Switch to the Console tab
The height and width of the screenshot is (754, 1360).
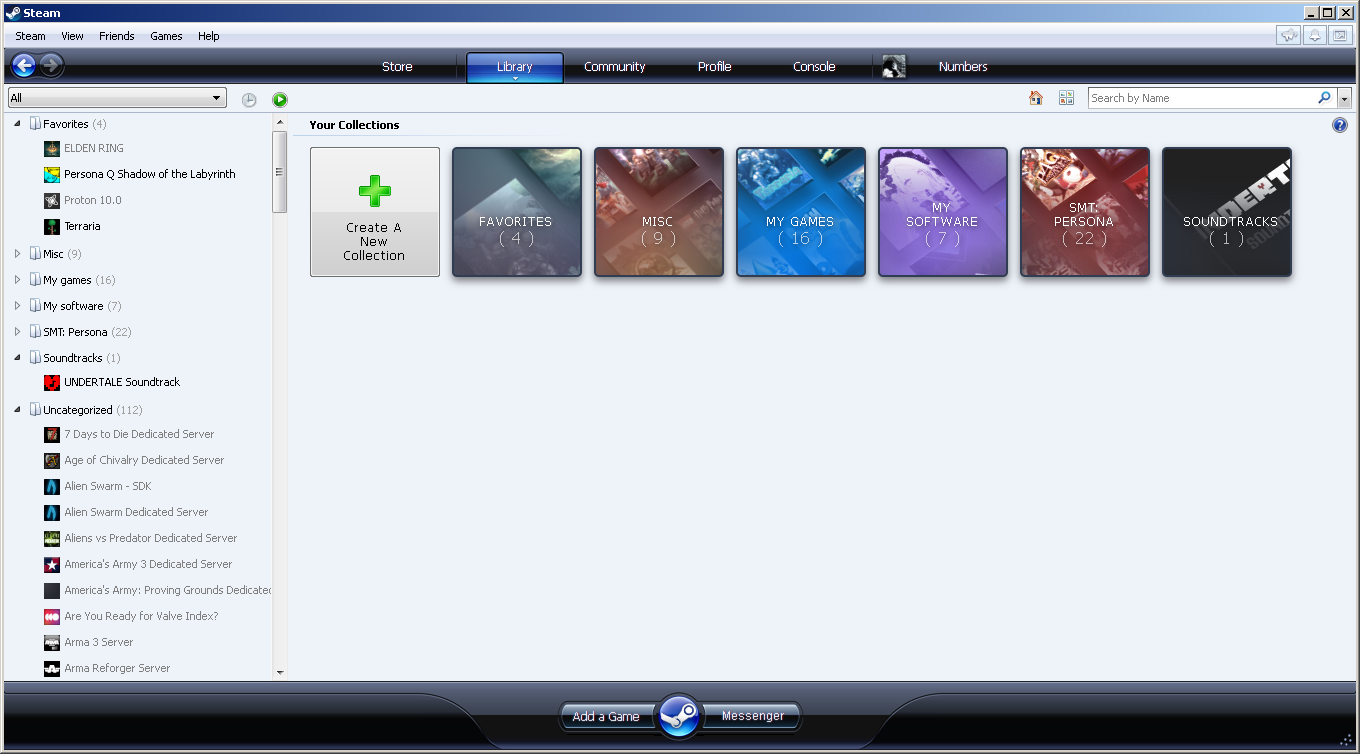tap(814, 67)
